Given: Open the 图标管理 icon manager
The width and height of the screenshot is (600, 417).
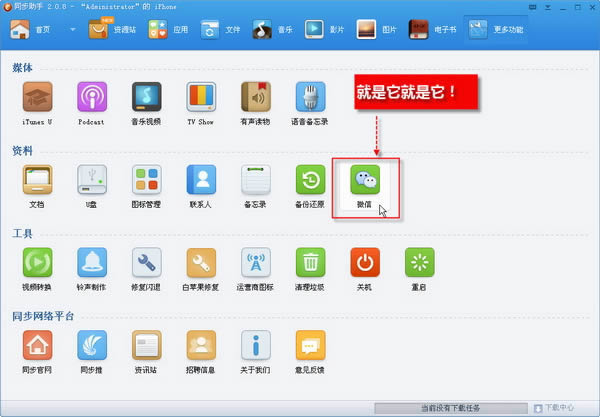Looking at the screenshot, I should pyautogui.click(x=146, y=181).
